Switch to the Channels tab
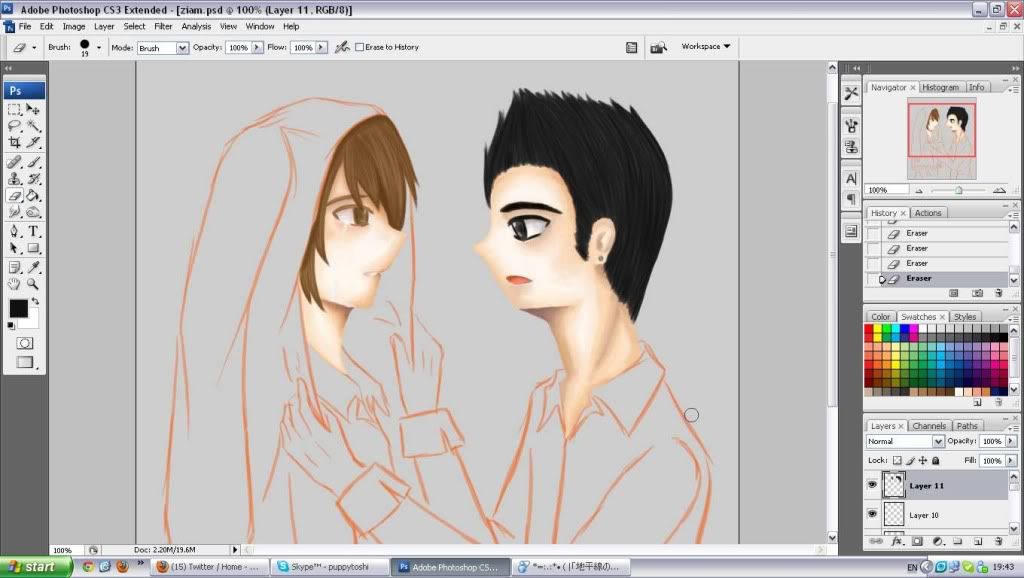Viewport: 1024px width, 578px height. (x=929, y=426)
